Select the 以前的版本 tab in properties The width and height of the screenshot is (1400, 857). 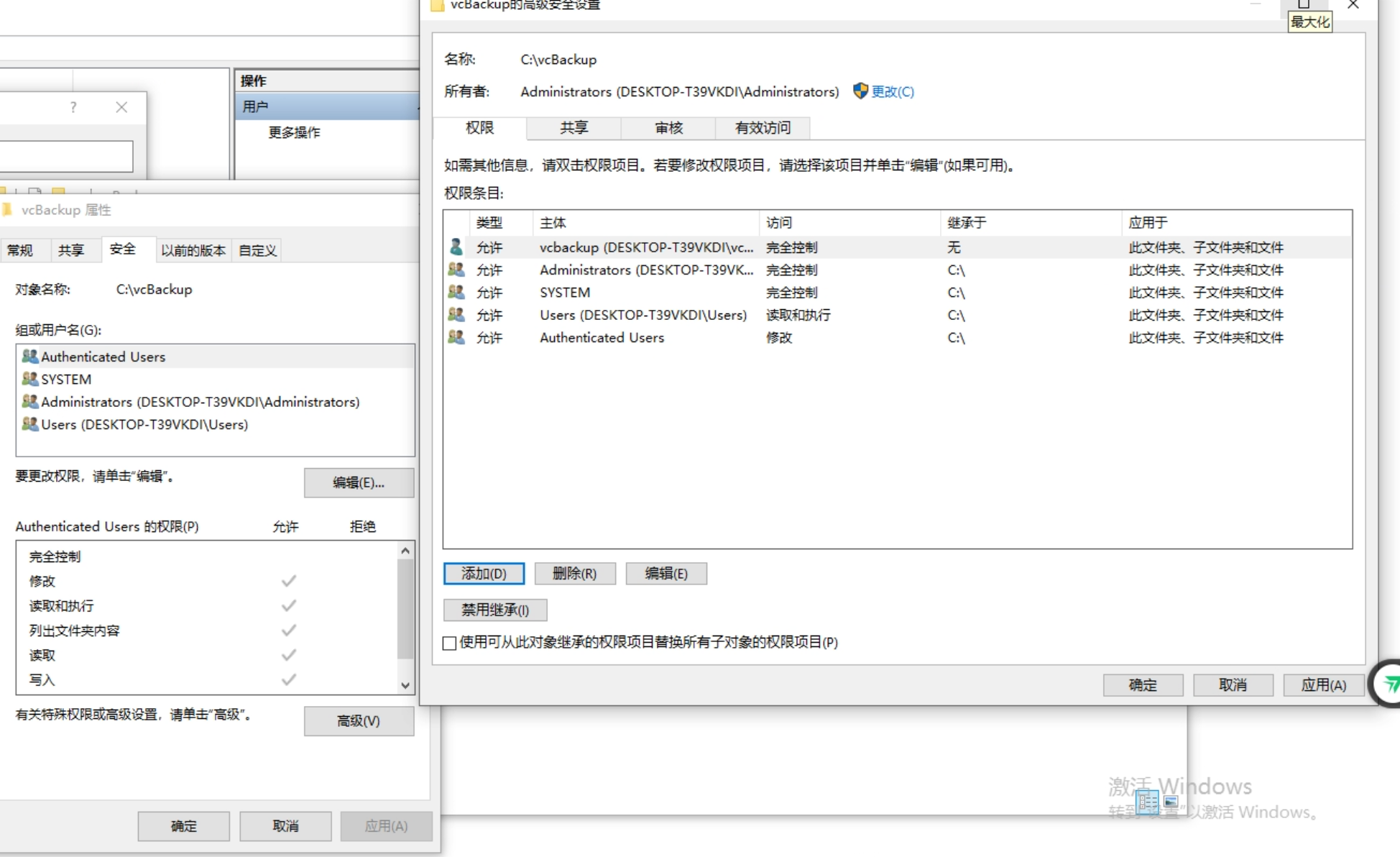click(193, 250)
